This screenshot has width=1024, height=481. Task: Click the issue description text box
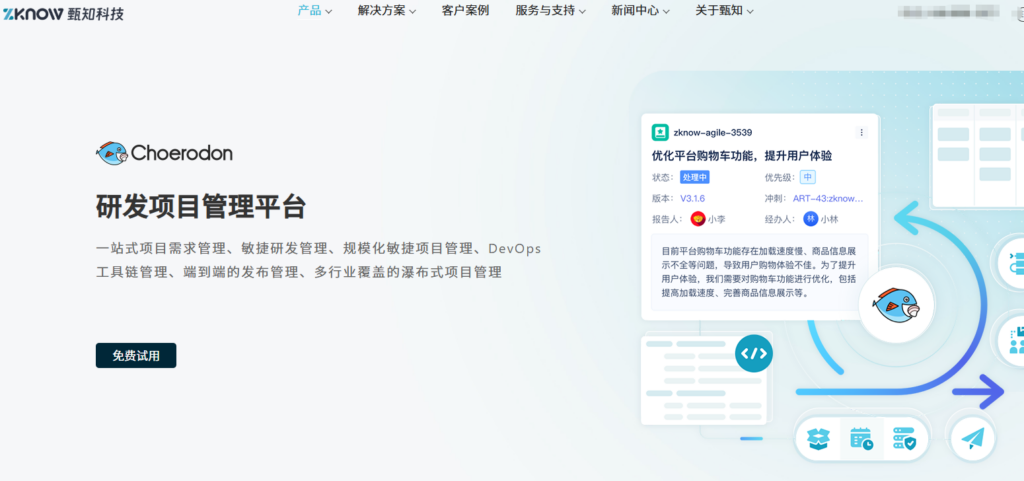tap(760, 272)
